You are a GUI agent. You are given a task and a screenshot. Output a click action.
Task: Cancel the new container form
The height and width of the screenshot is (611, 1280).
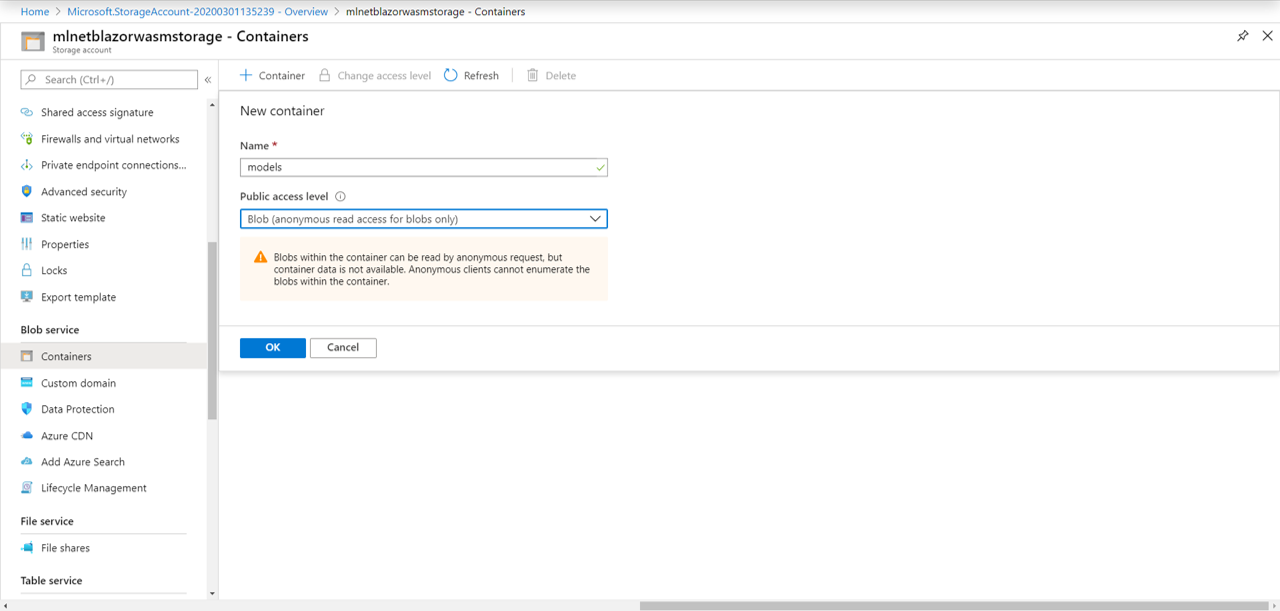[342, 348]
